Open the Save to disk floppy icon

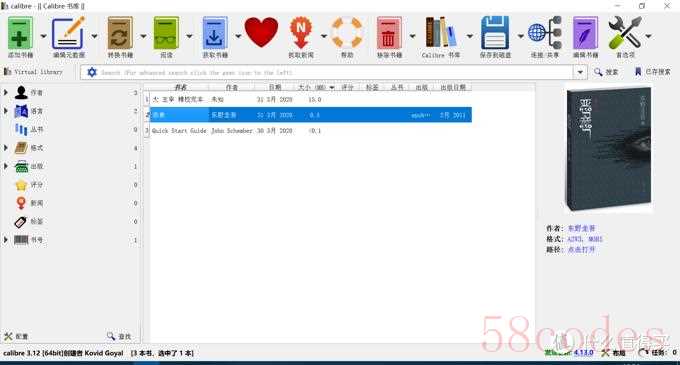coord(495,33)
